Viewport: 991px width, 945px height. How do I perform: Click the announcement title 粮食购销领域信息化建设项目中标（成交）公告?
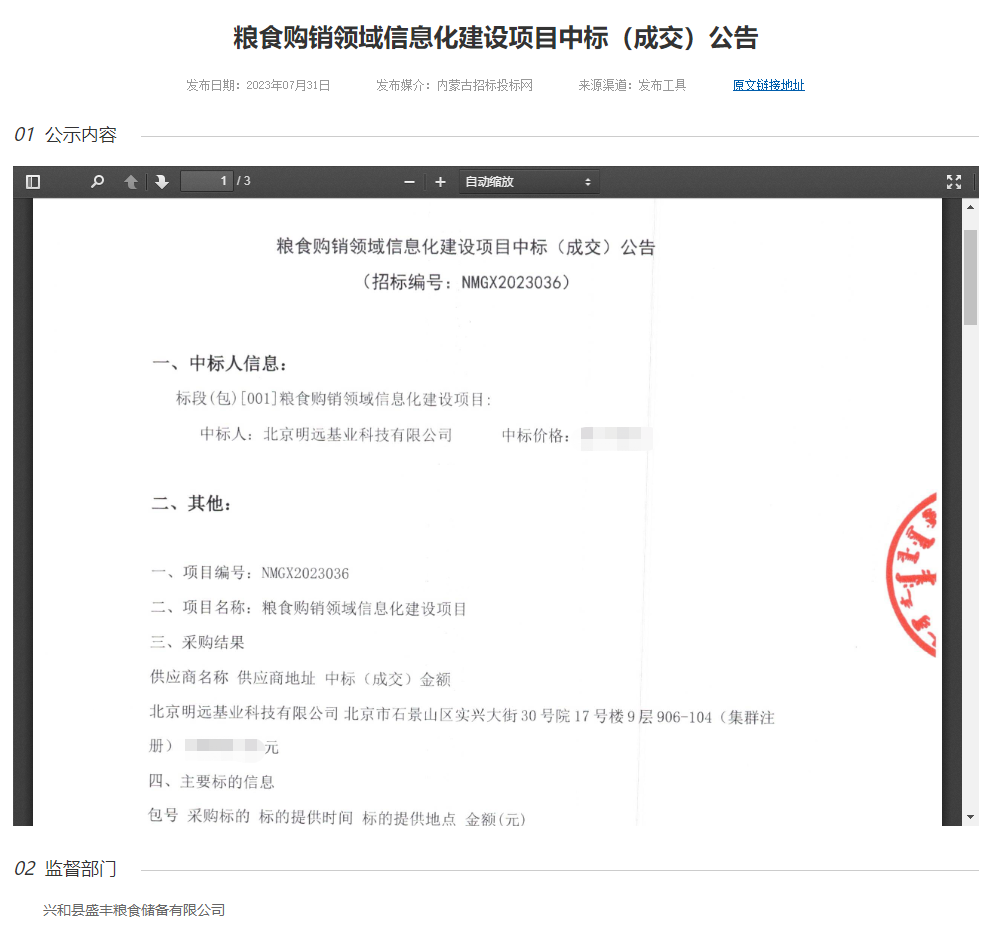pyautogui.click(x=495, y=37)
